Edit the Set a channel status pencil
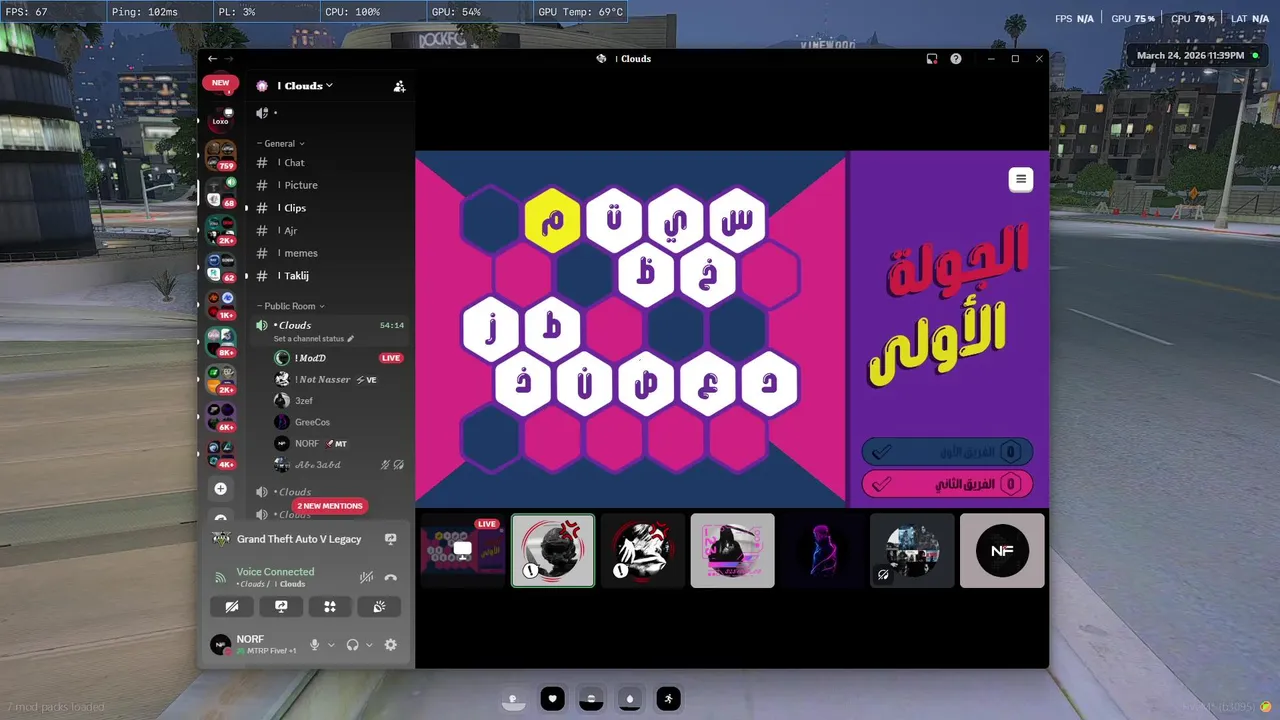Screen dimensions: 1280x720 [x=350, y=339]
